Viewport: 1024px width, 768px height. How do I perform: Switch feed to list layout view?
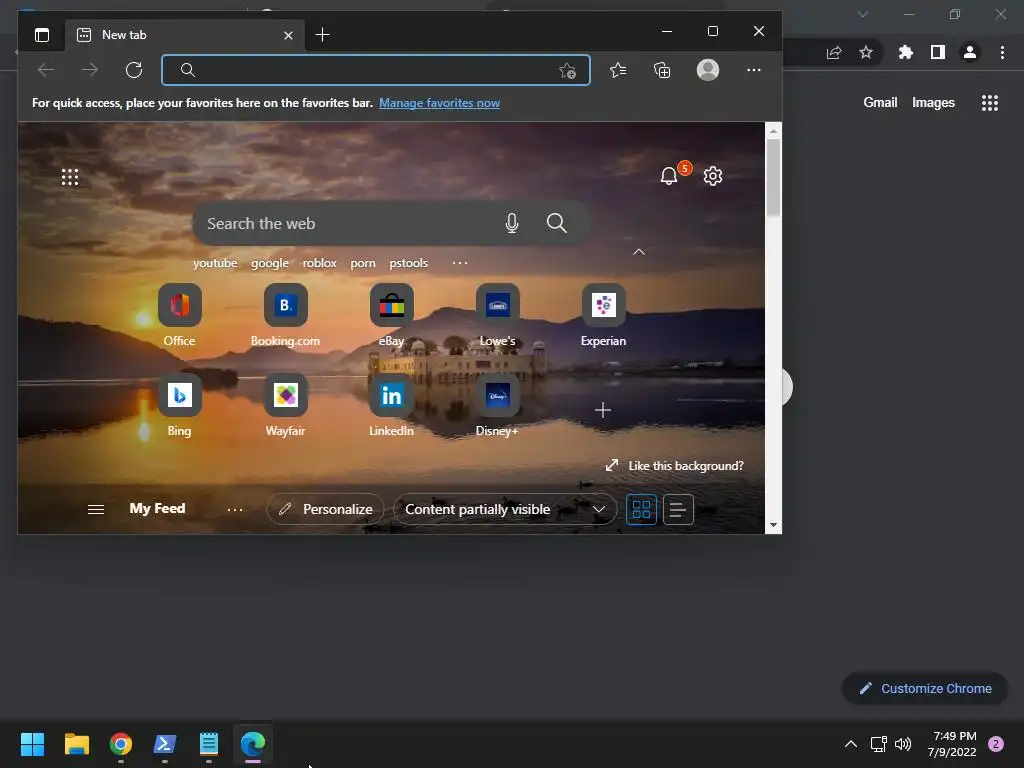tap(678, 509)
